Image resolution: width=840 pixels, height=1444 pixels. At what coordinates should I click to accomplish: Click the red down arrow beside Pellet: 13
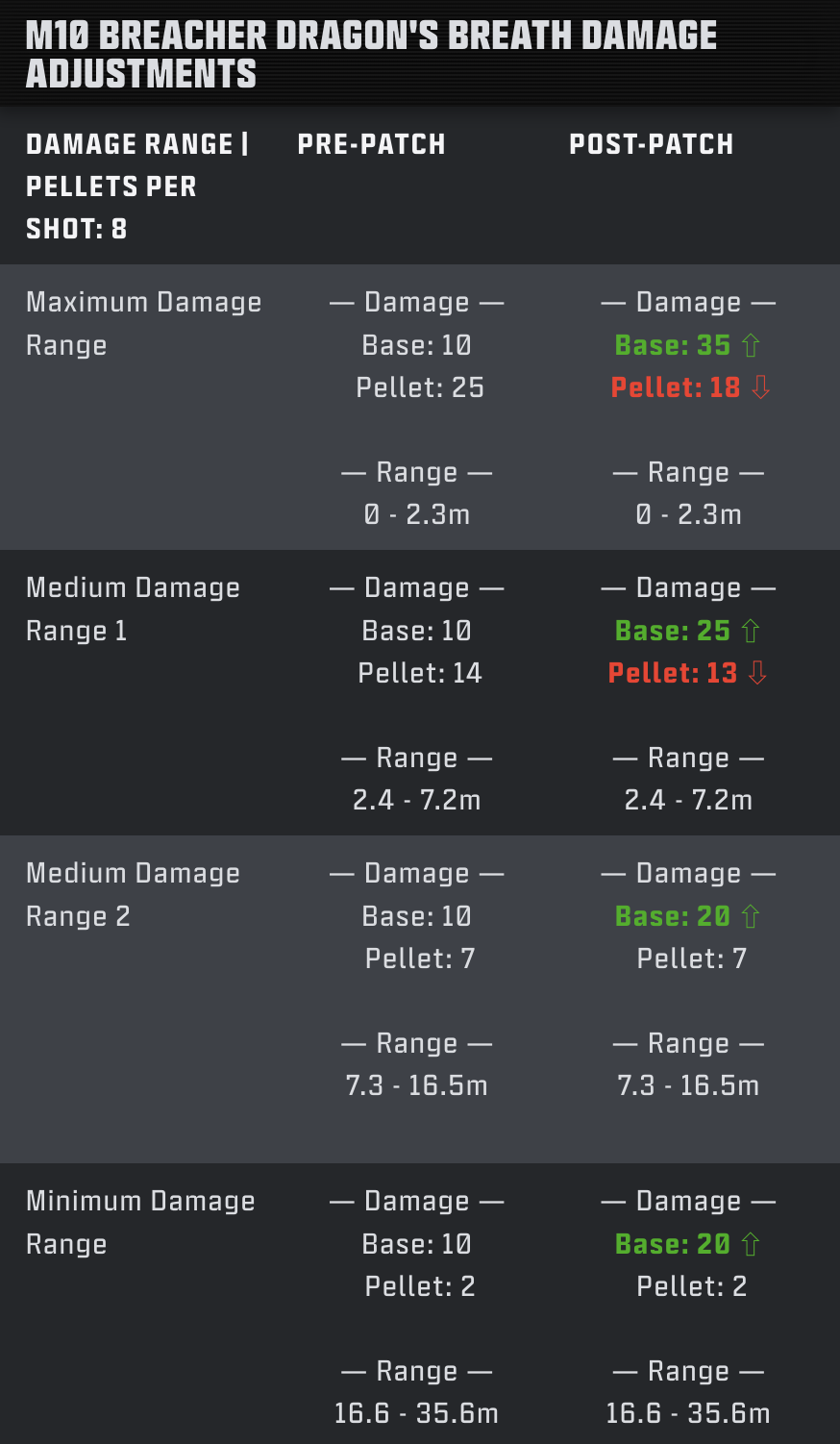[757, 673]
